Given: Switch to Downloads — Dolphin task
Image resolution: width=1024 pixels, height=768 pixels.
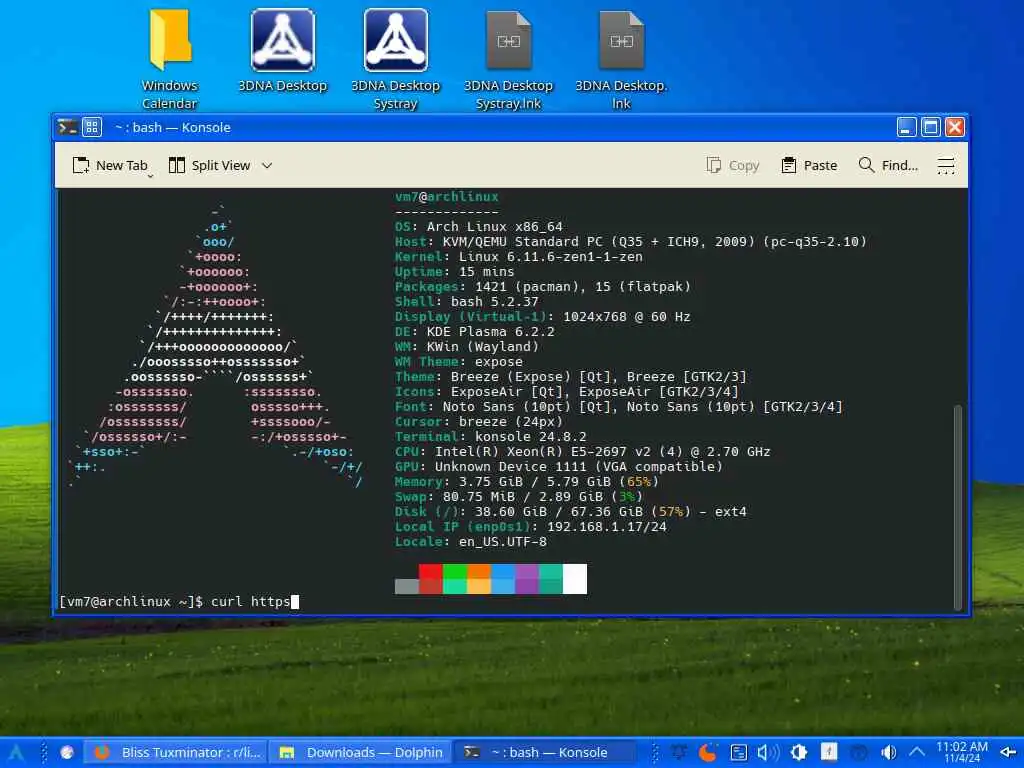Looking at the screenshot, I should pyautogui.click(x=360, y=752).
